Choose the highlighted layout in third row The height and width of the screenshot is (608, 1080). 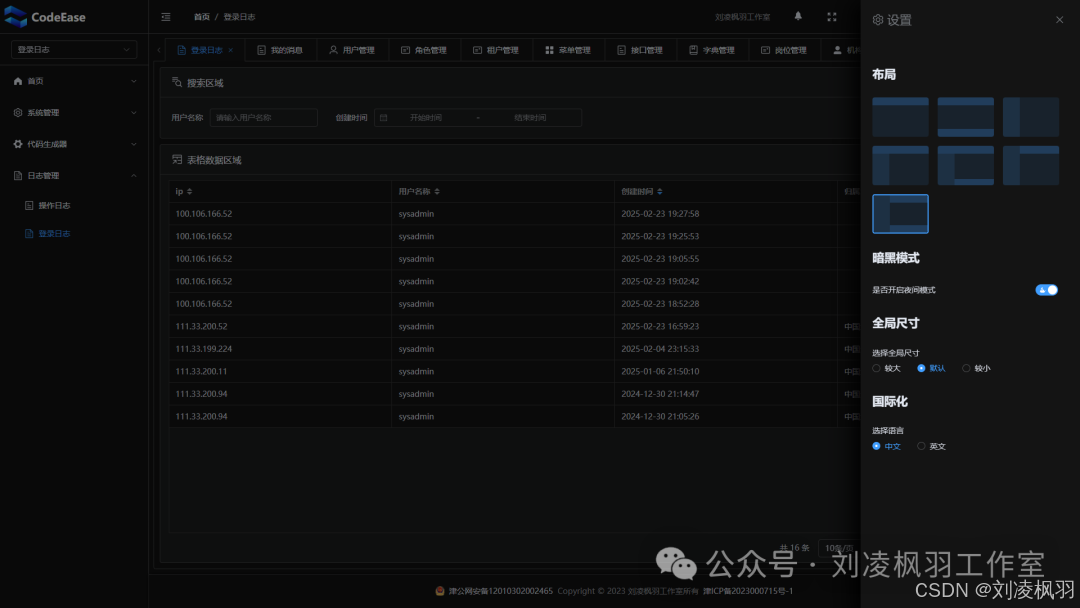click(x=900, y=213)
